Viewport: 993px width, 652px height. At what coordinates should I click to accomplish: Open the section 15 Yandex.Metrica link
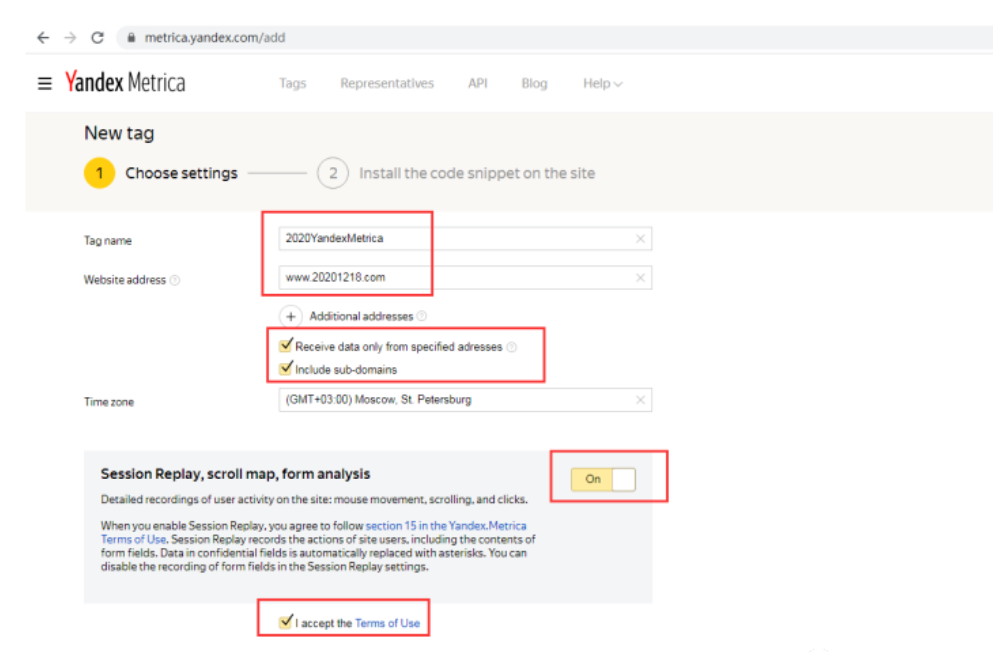446,526
